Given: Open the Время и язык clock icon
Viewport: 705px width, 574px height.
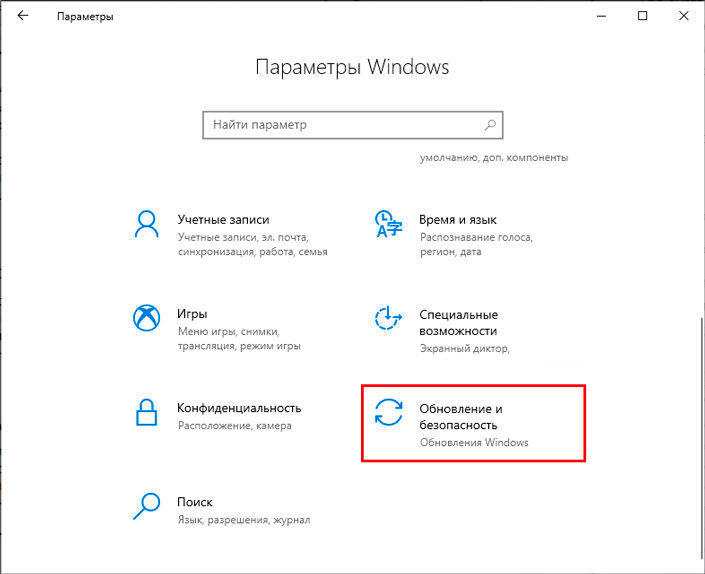Looking at the screenshot, I should click(x=388, y=223).
